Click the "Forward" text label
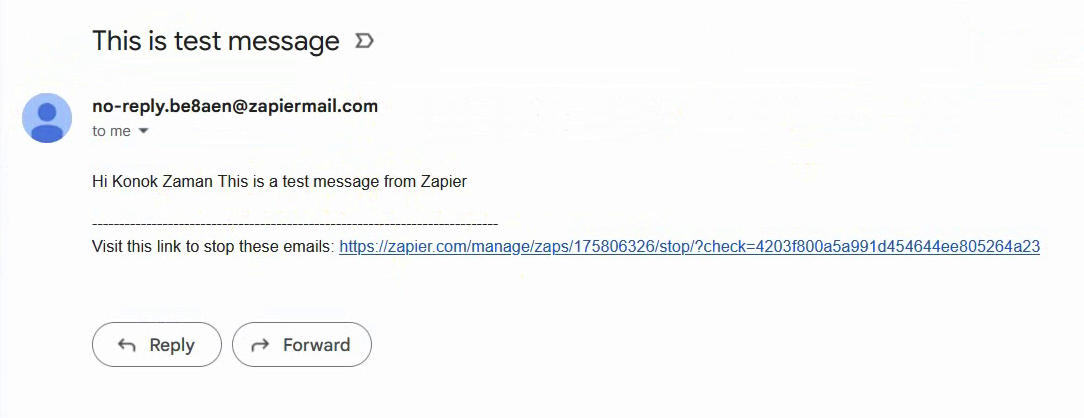Image resolution: width=1084 pixels, height=418 pixels. point(316,345)
